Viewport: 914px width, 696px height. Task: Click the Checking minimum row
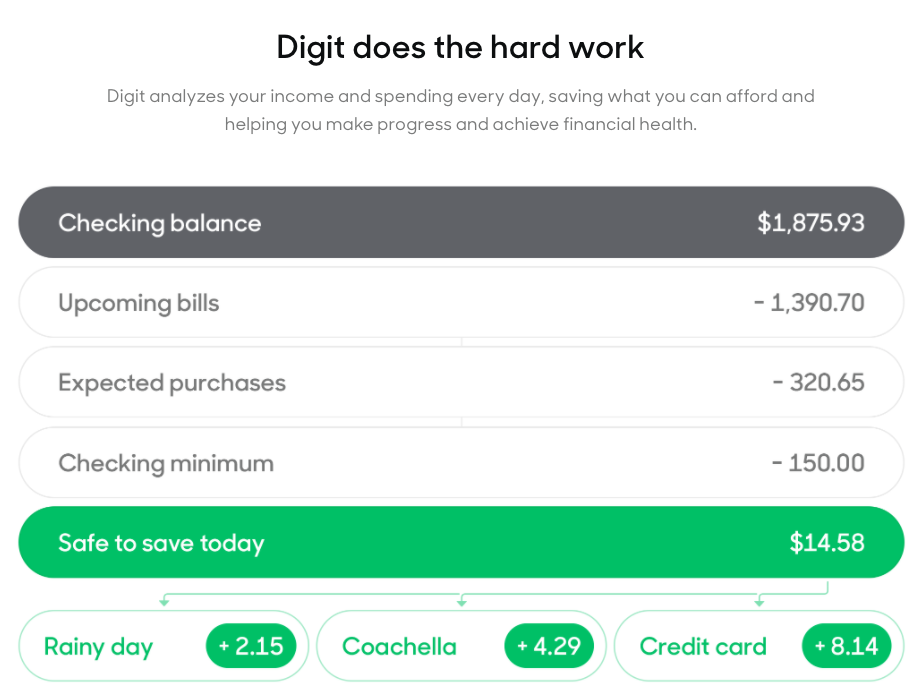click(461, 462)
